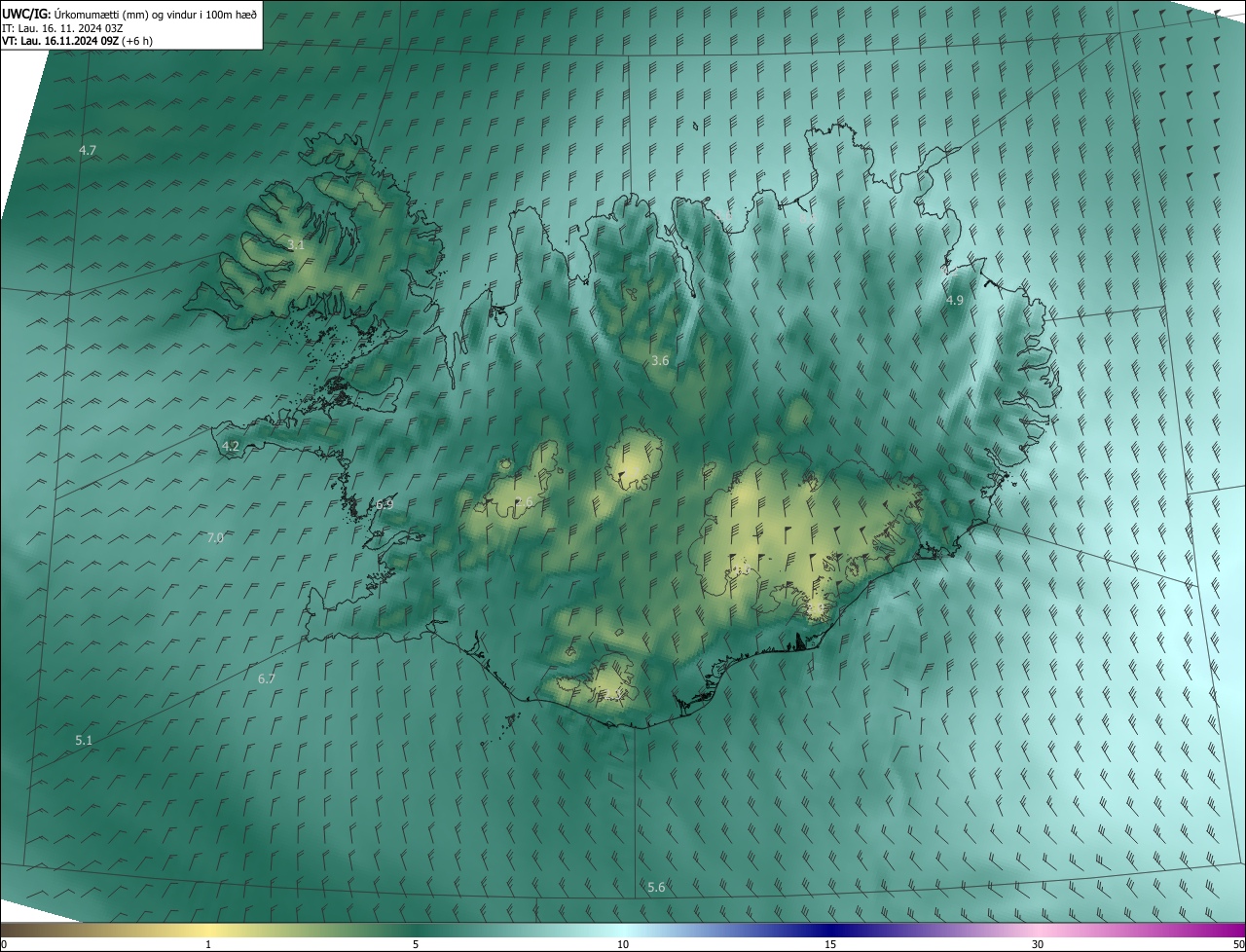Click the '10' tick on the color scale
This screenshot has height=952, width=1246.
623,945
